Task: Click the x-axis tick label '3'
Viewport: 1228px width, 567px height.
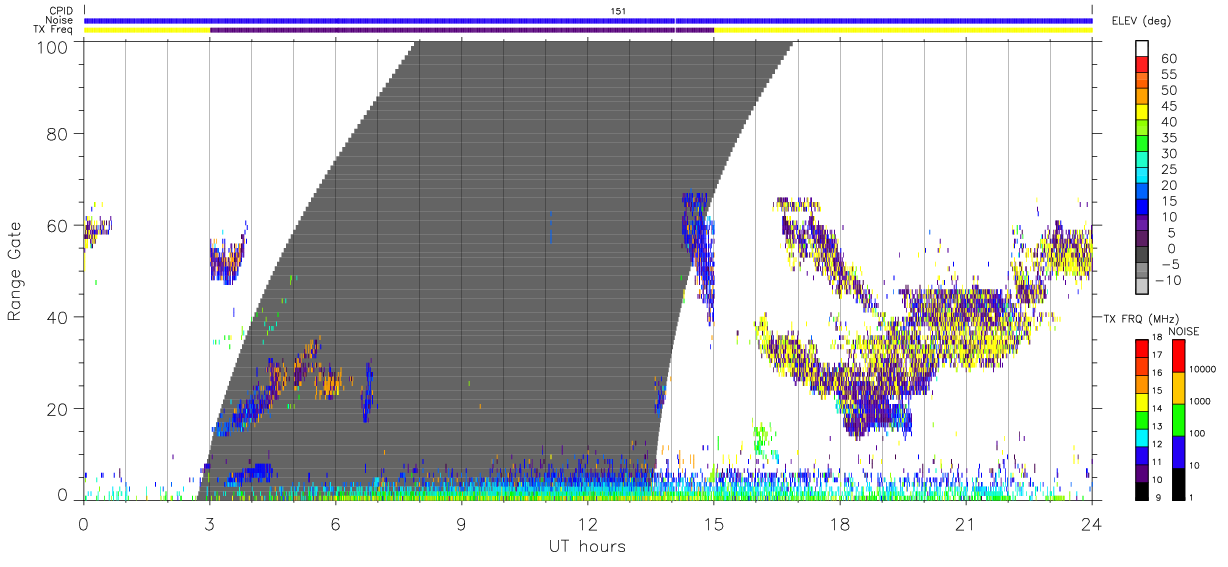Action: [209, 524]
